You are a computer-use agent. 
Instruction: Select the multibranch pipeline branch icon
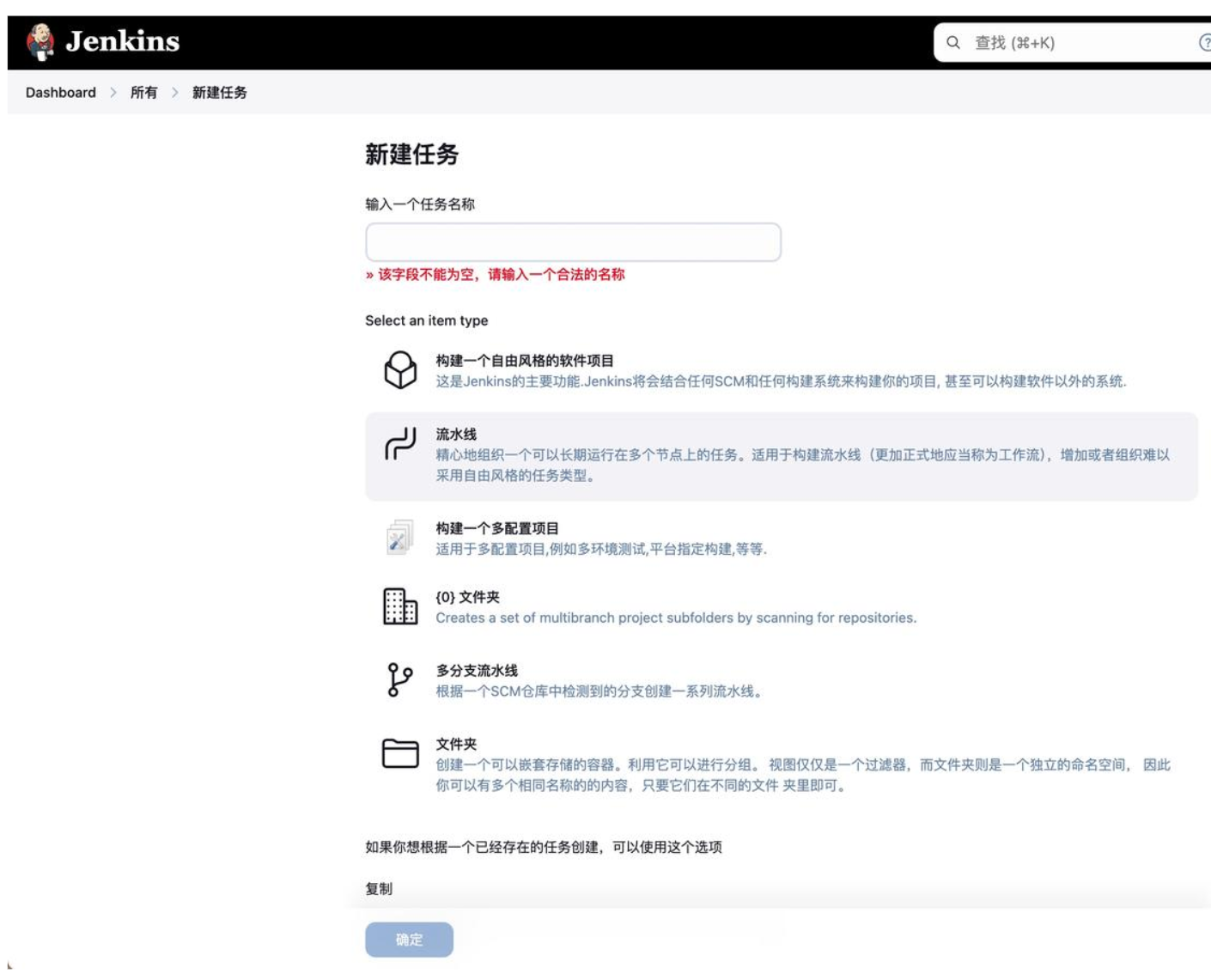(399, 679)
